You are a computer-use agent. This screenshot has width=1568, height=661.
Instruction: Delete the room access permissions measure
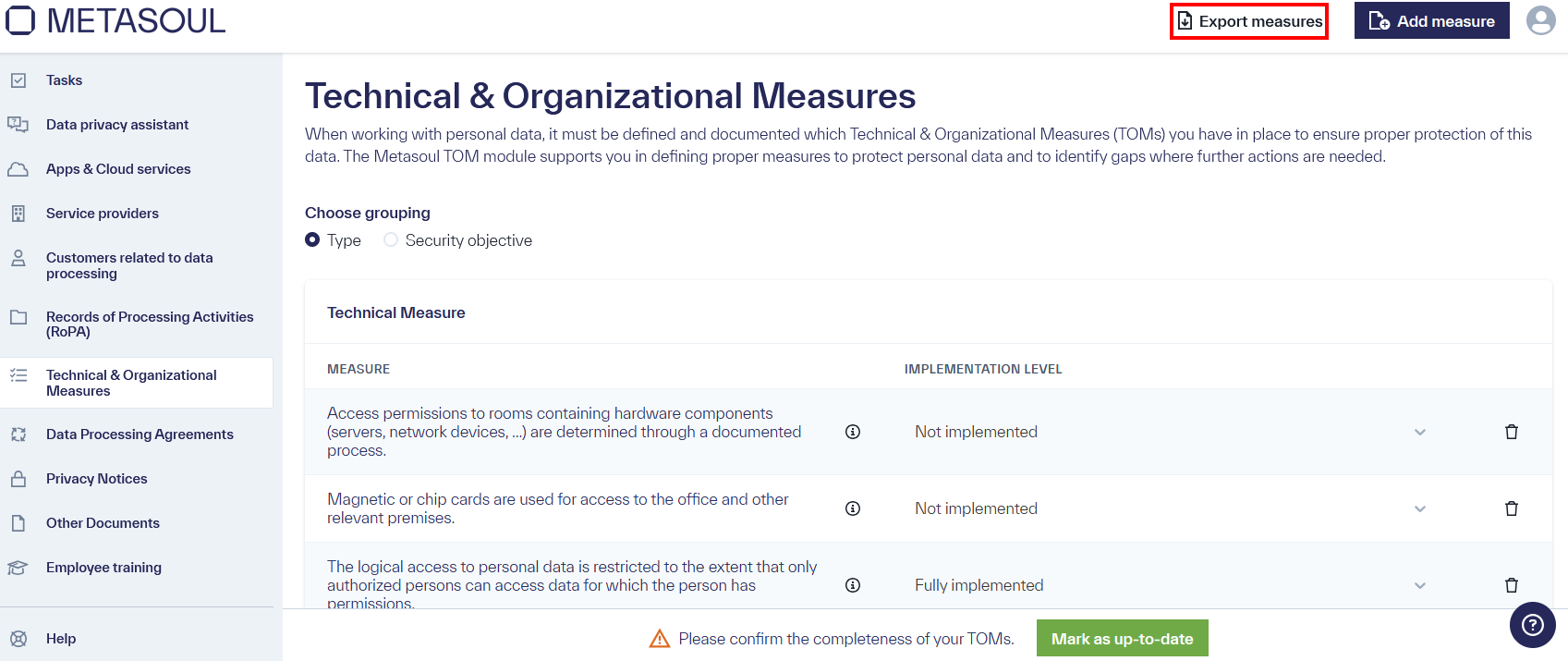point(1512,432)
